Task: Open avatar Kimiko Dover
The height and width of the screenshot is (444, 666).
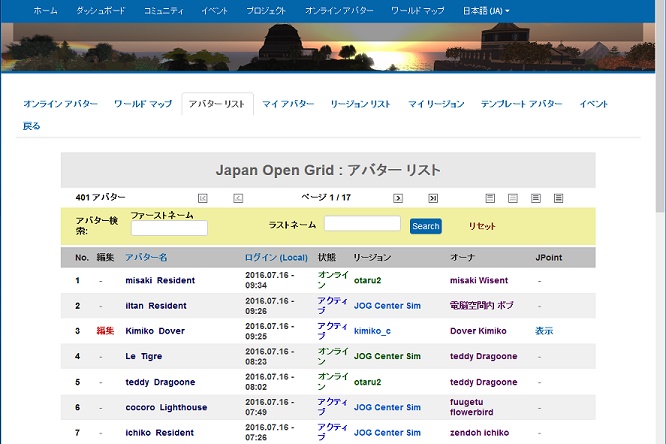Action: (x=155, y=331)
